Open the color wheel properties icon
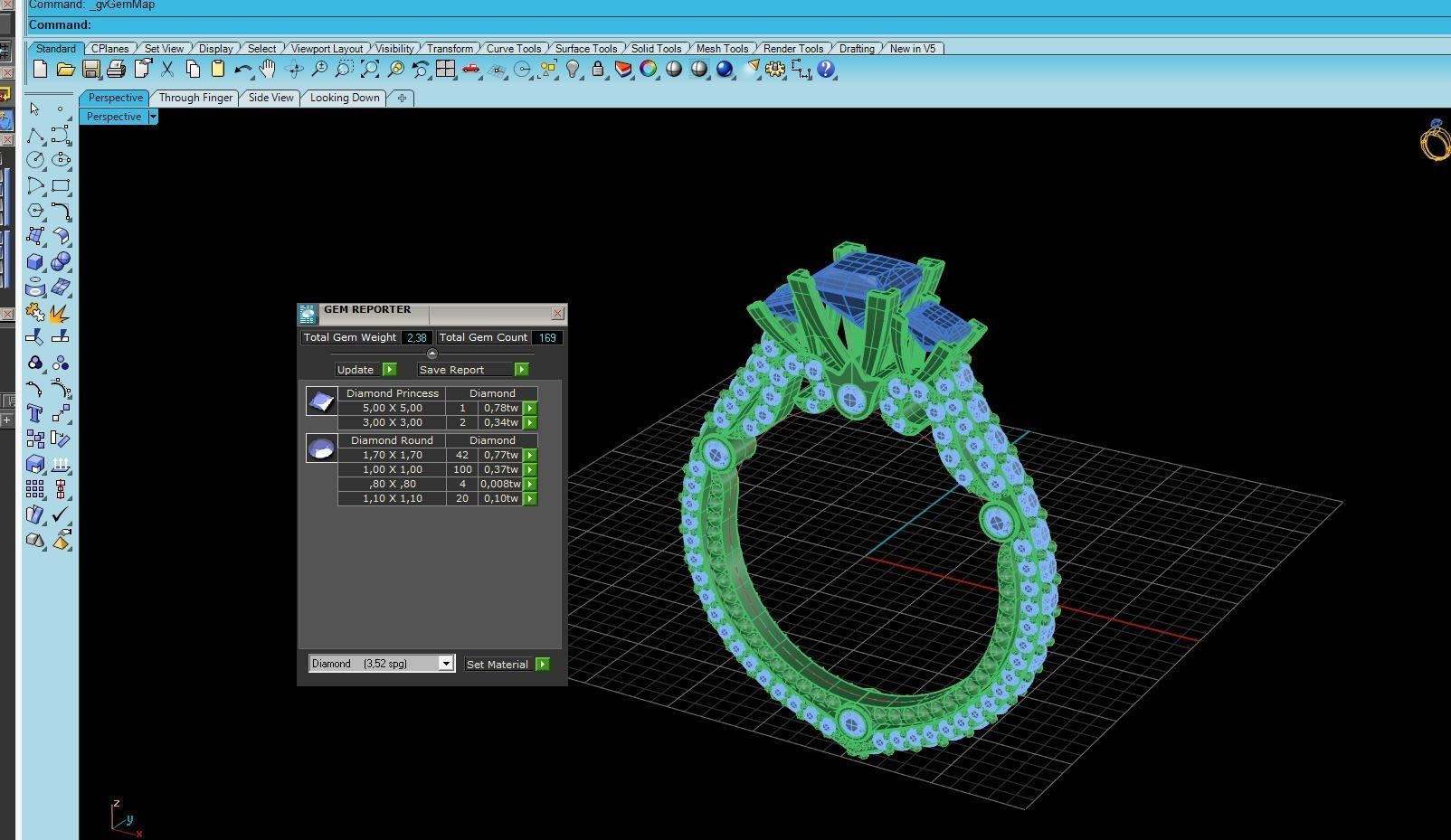This screenshot has width=1451, height=840. coord(649,70)
